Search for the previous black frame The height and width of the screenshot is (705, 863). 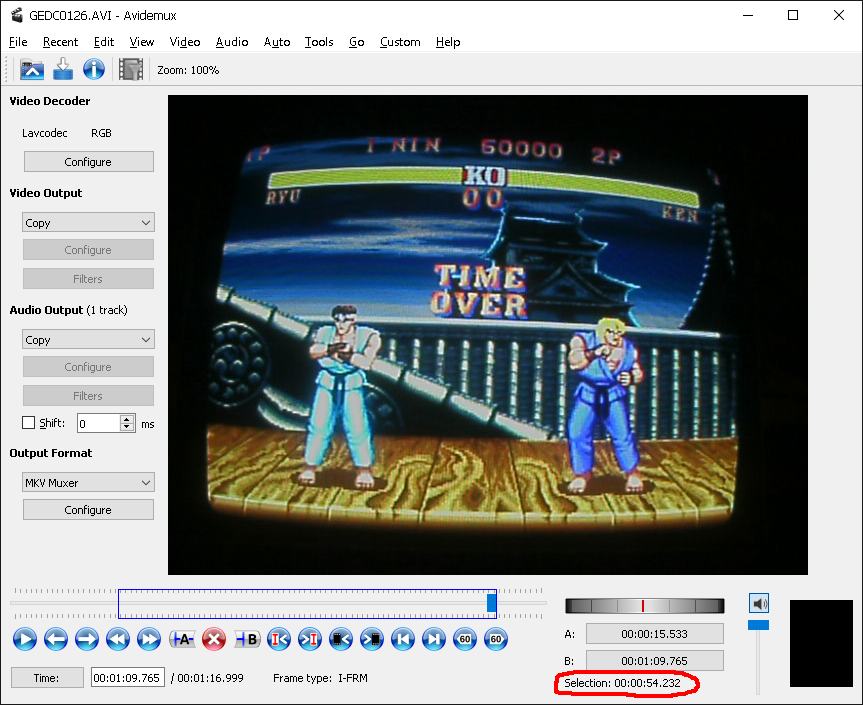tap(341, 639)
